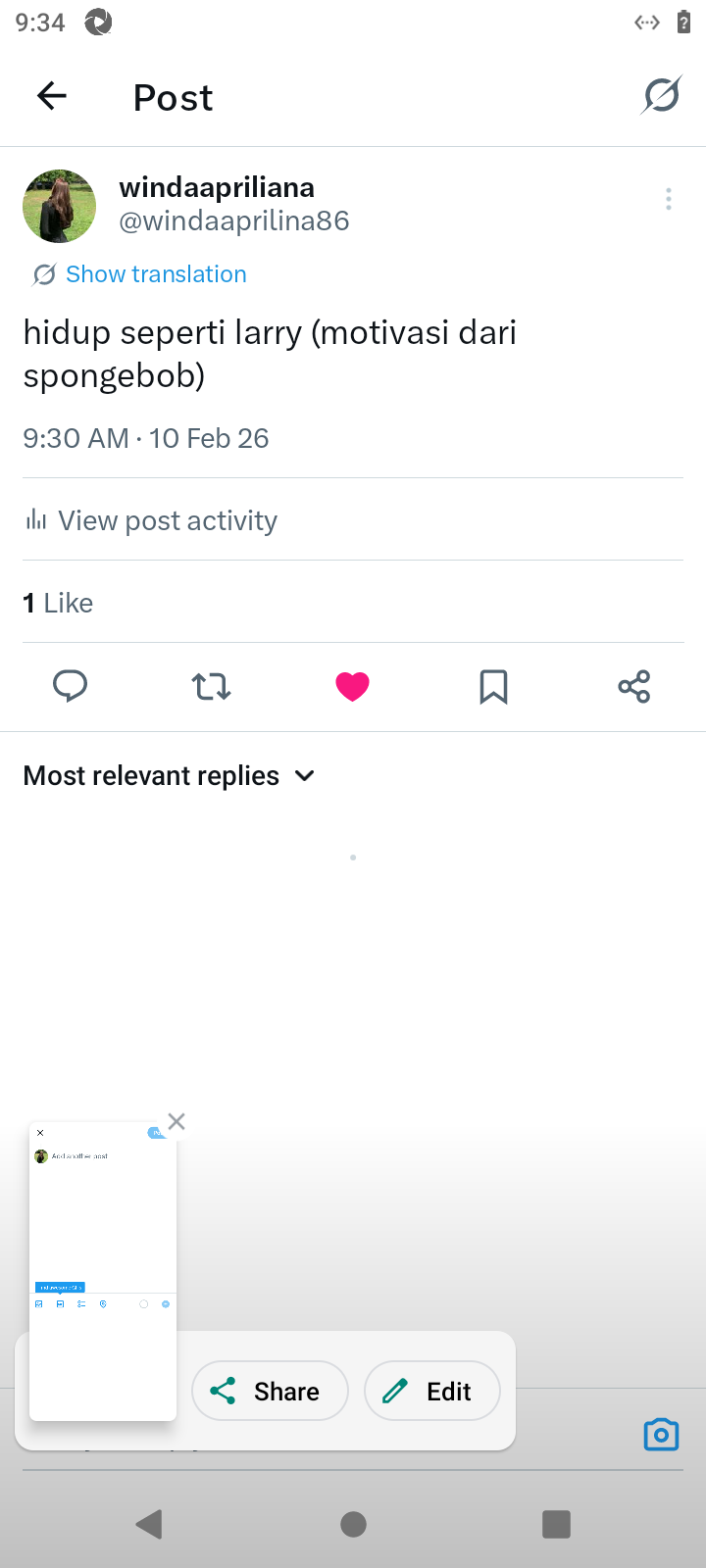Unlike the post via pink heart
The width and height of the screenshot is (706, 1568).
click(x=352, y=686)
